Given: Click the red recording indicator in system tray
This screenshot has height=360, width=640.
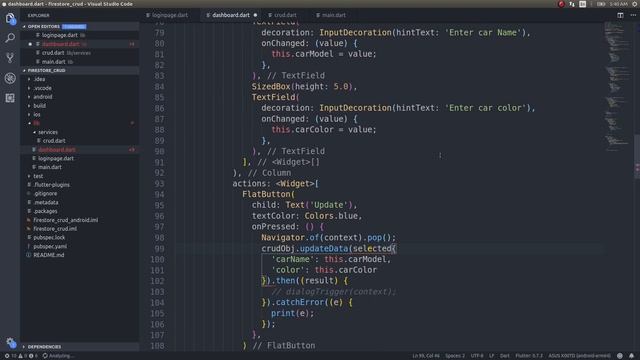Looking at the screenshot, I should 561,4.
